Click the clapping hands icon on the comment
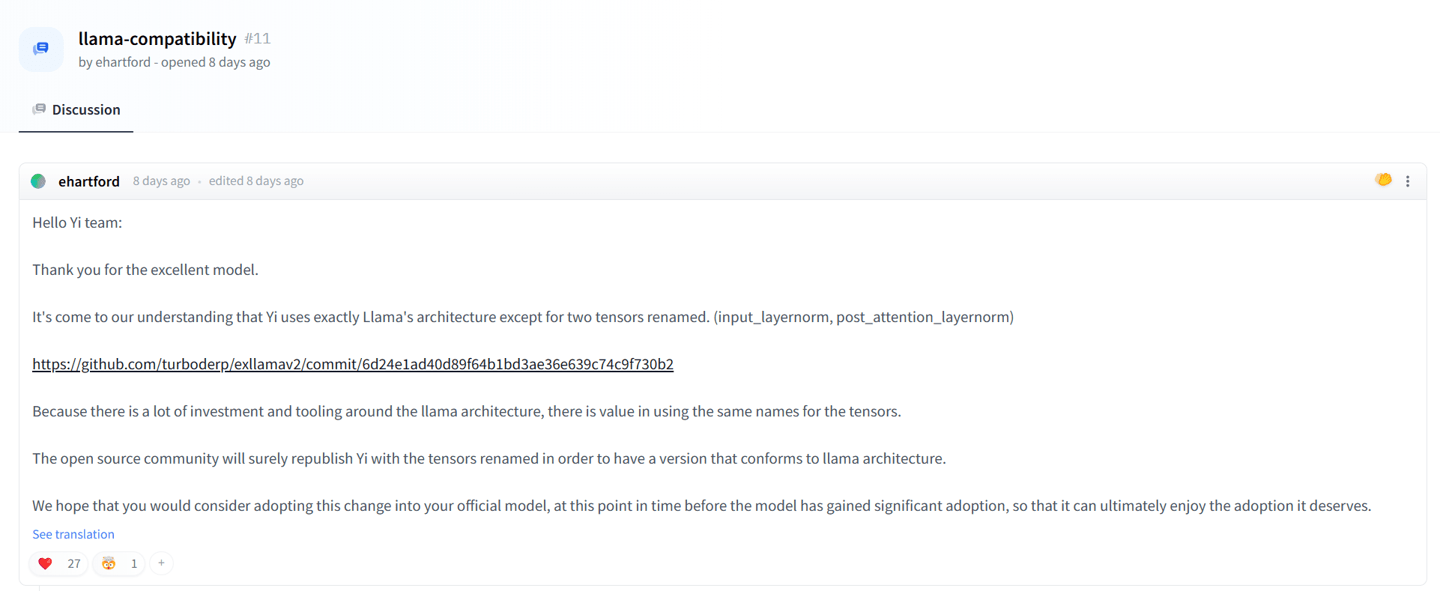The width and height of the screenshot is (1440, 591). click(x=1383, y=180)
